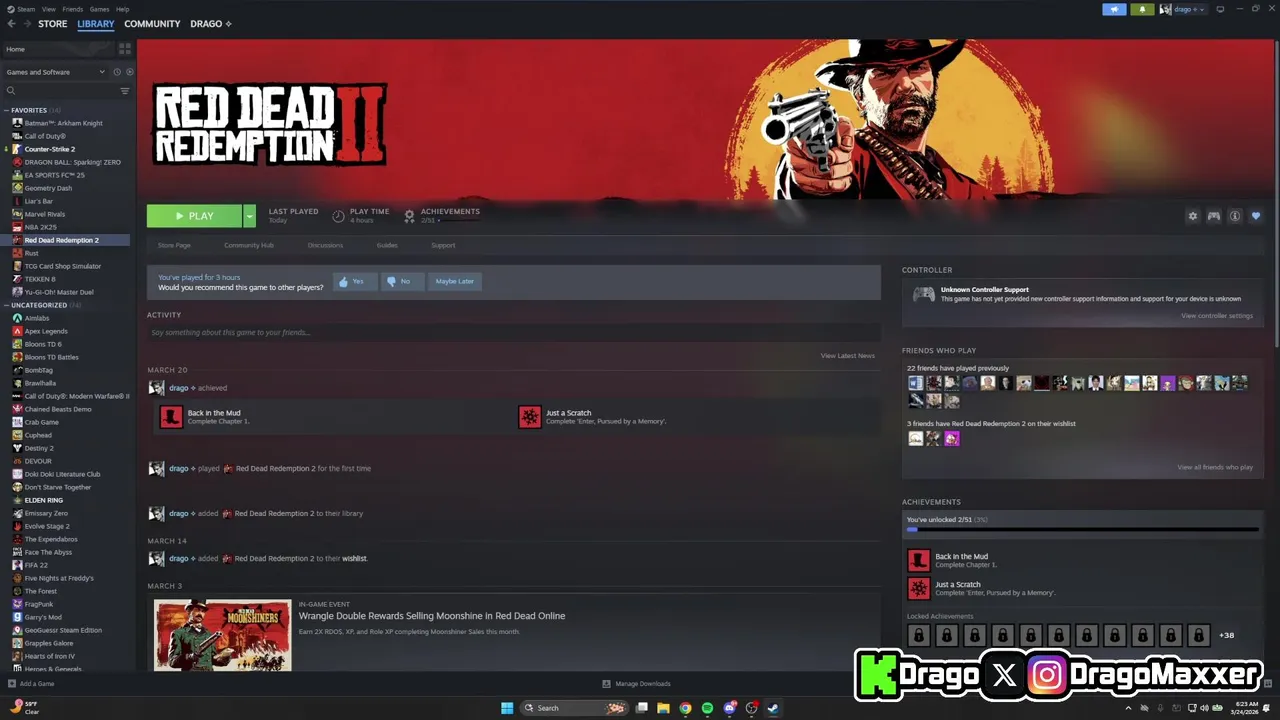Toggle recent activity clock filter in sidebar
Screen dimensions: 1280x720
(x=117, y=72)
